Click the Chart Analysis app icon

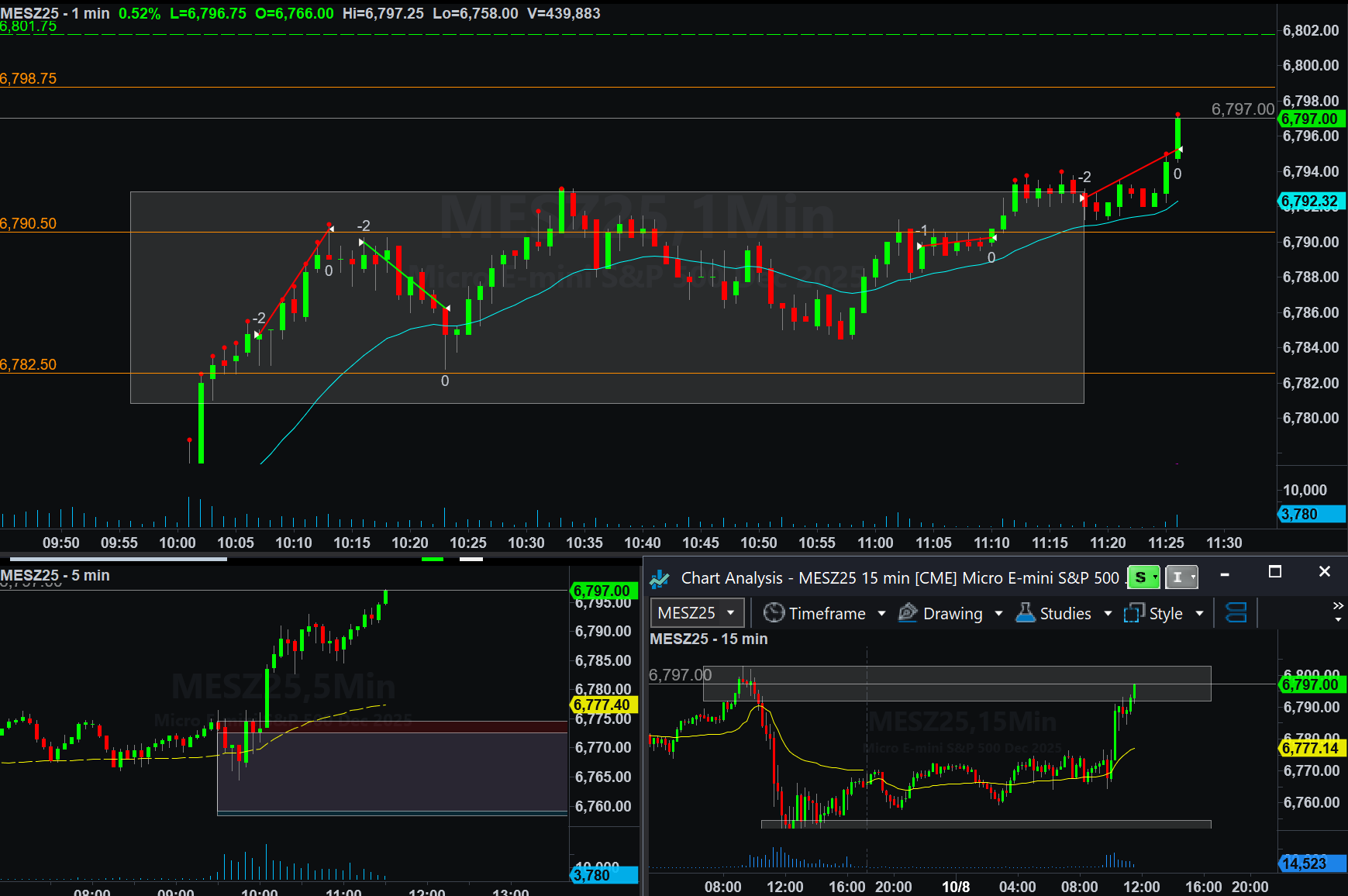click(x=660, y=578)
